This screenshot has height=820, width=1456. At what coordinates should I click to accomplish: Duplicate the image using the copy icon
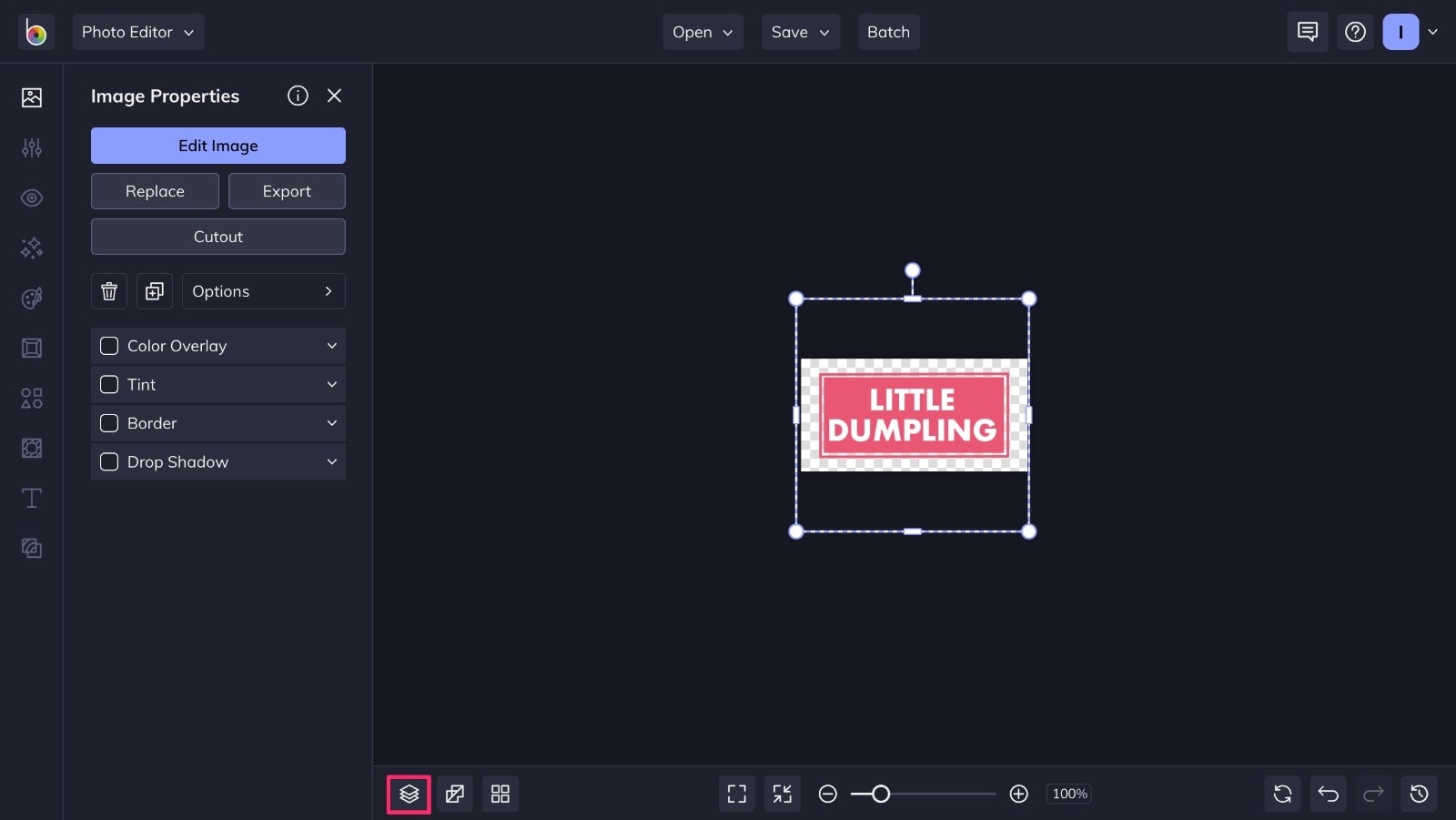click(x=154, y=291)
